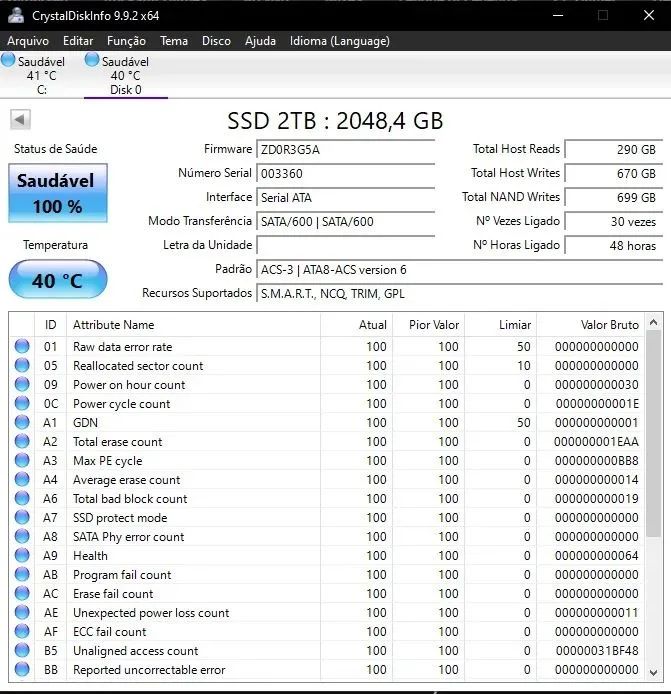This screenshot has height=694, width=671.
Task: Select the raw value 00000031BF48
Action: (597, 651)
